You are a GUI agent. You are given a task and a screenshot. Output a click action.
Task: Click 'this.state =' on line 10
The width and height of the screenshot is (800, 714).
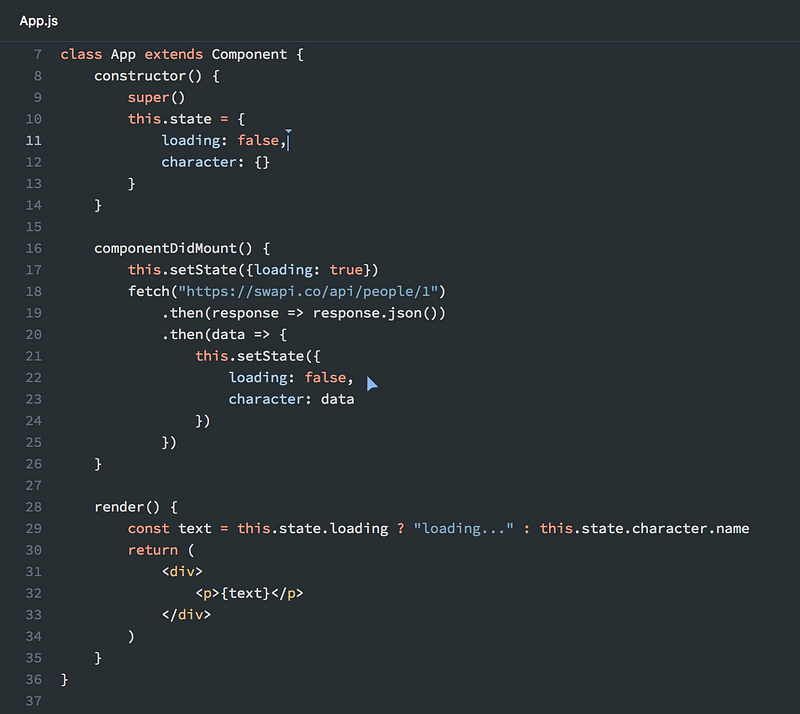tap(178, 119)
